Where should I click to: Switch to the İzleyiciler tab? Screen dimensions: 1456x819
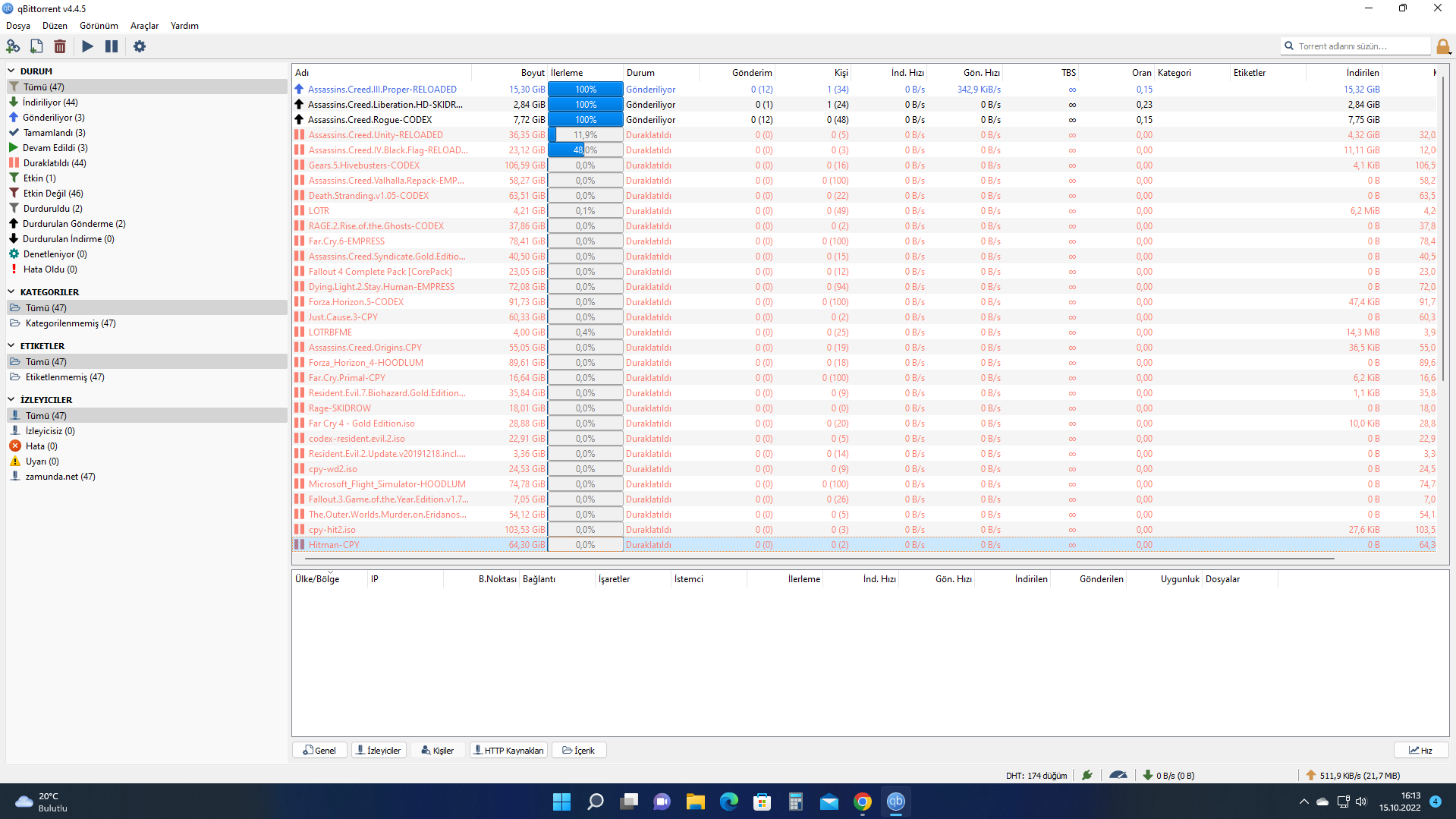tap(379, 751)
